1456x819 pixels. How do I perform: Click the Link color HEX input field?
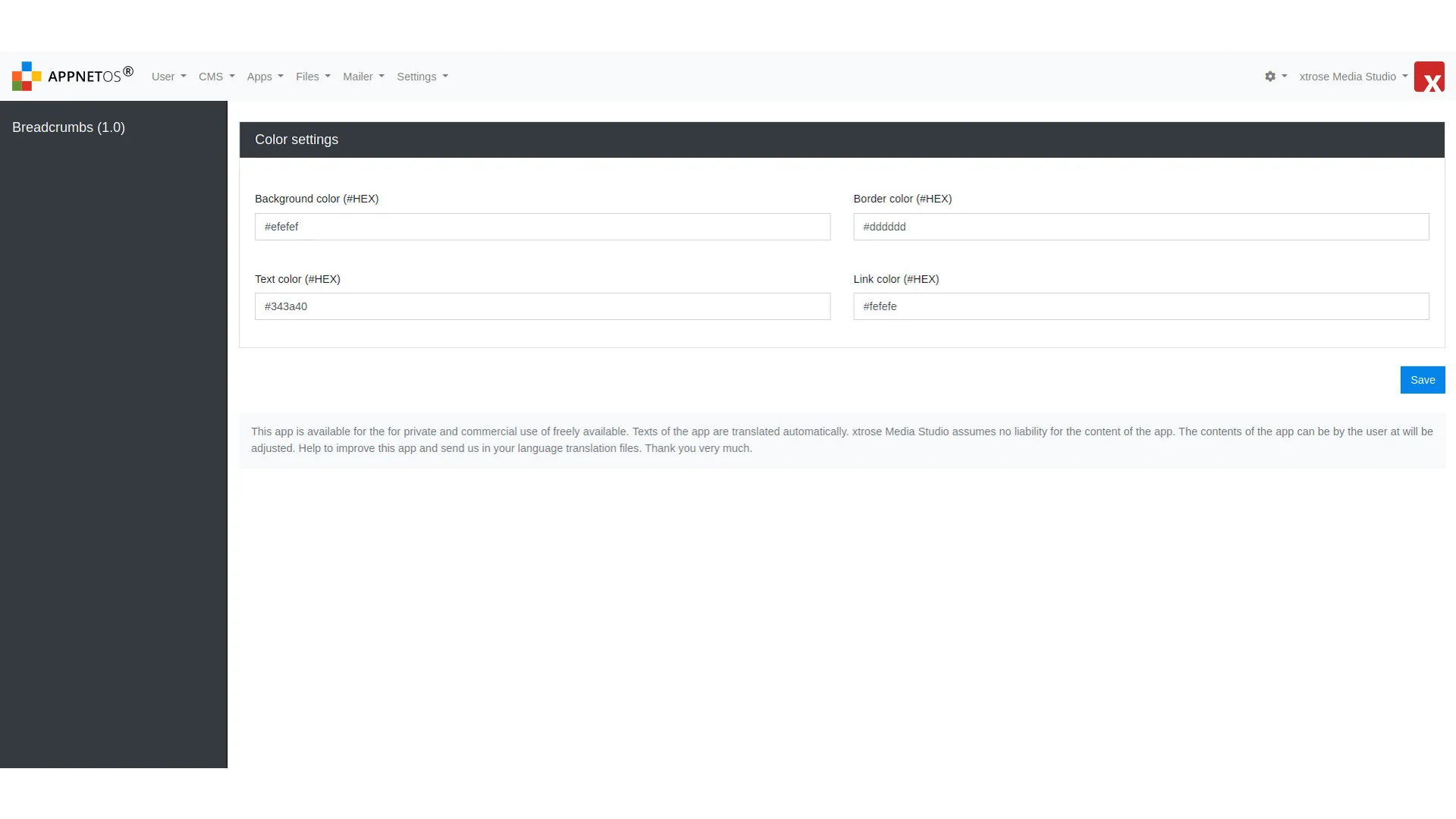[x=1141, y=306]
